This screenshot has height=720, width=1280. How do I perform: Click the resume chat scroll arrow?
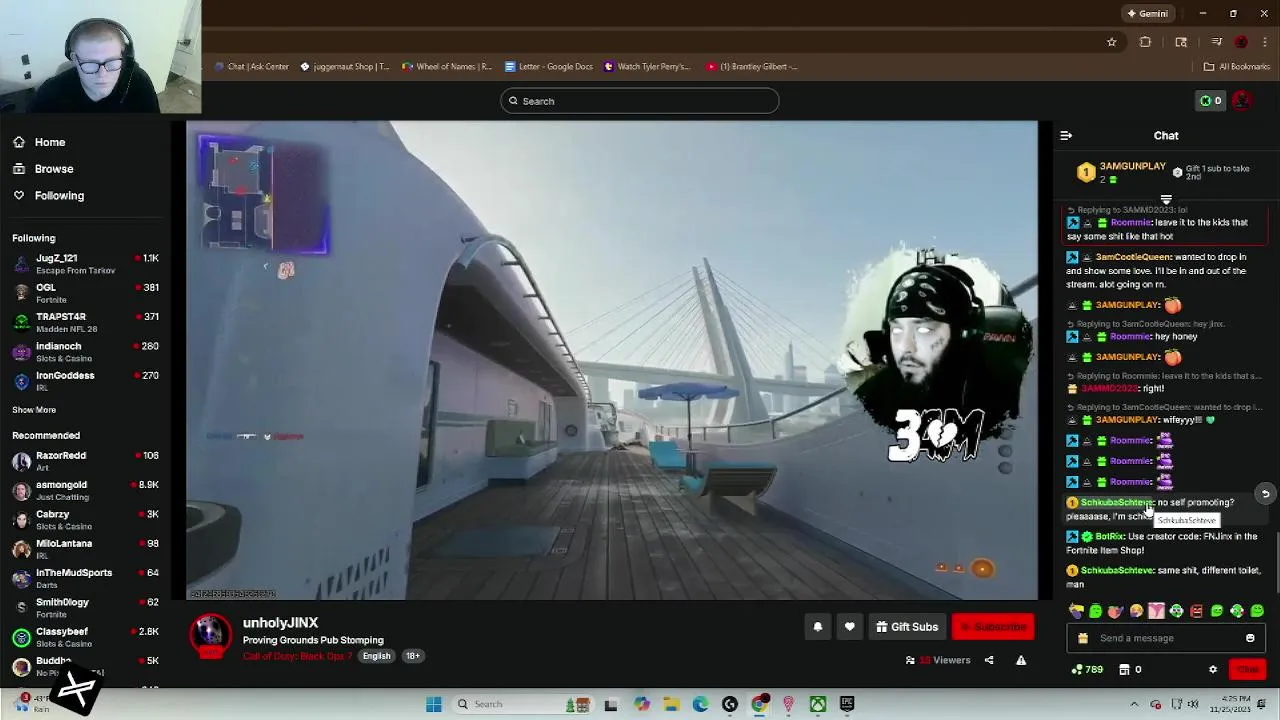1265,494
